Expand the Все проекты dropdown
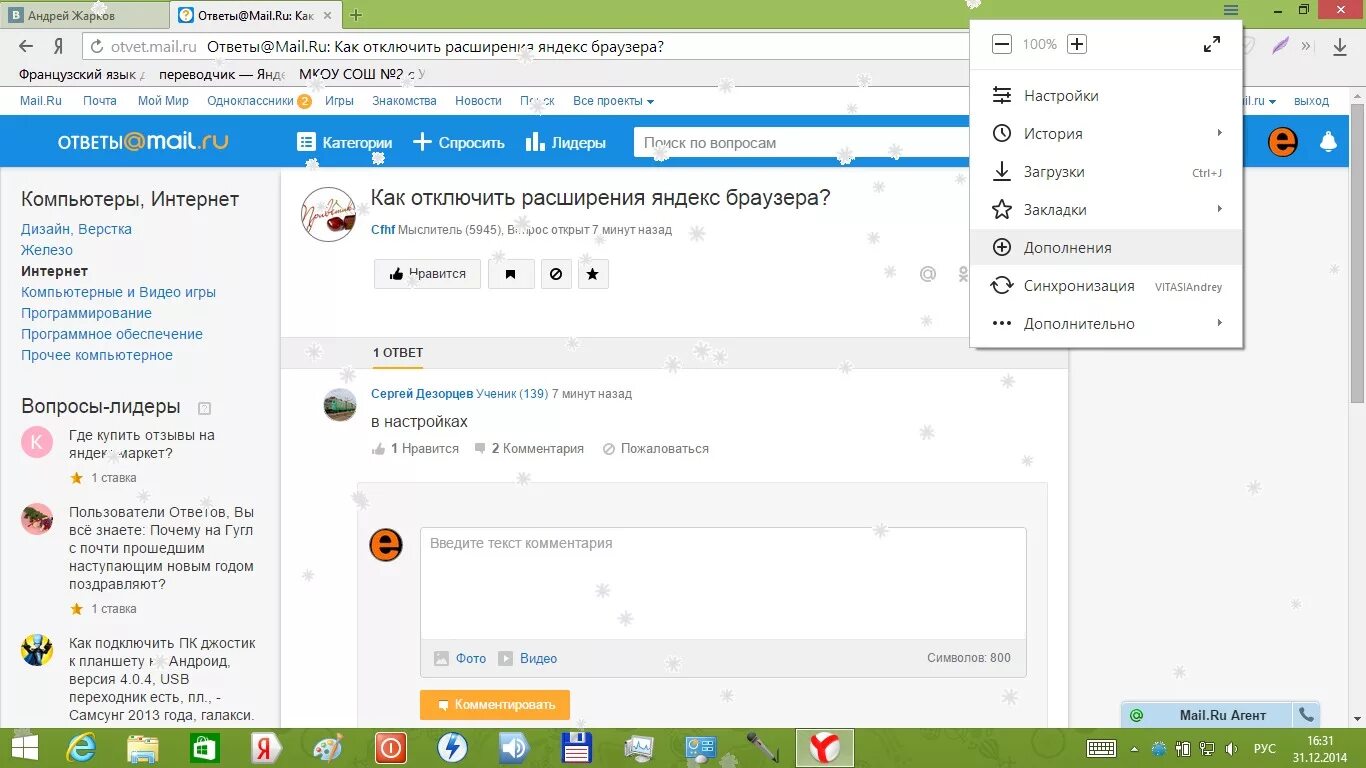Image resolution: width=1366 pixels, height=768 pixels. point(613,101)
